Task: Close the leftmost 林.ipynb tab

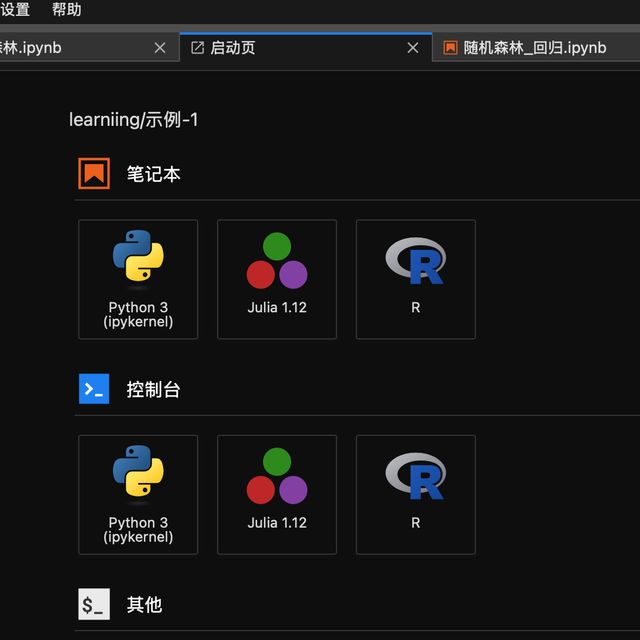Action: click(x=160, y=48)
